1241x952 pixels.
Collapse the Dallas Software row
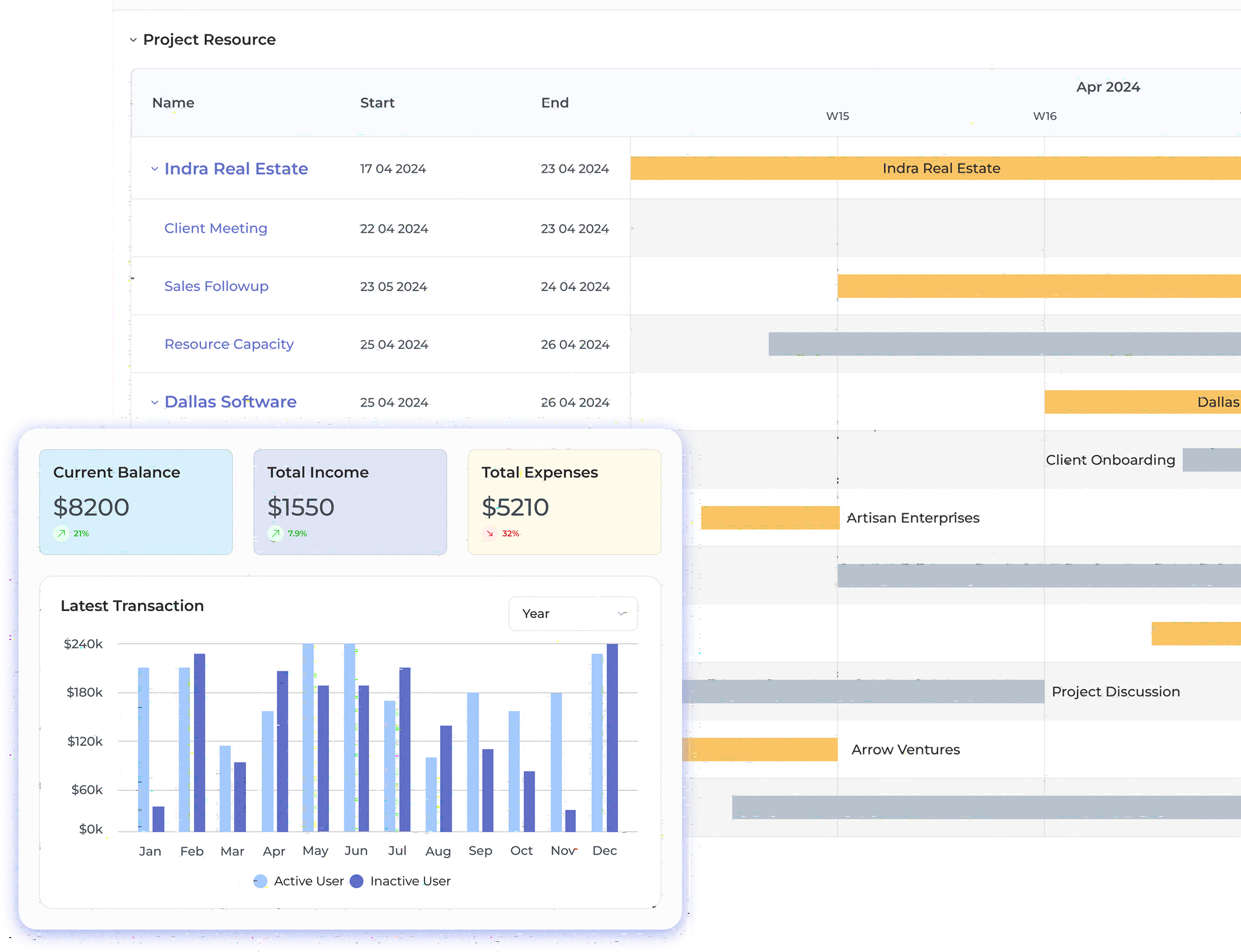coord(154,402)
